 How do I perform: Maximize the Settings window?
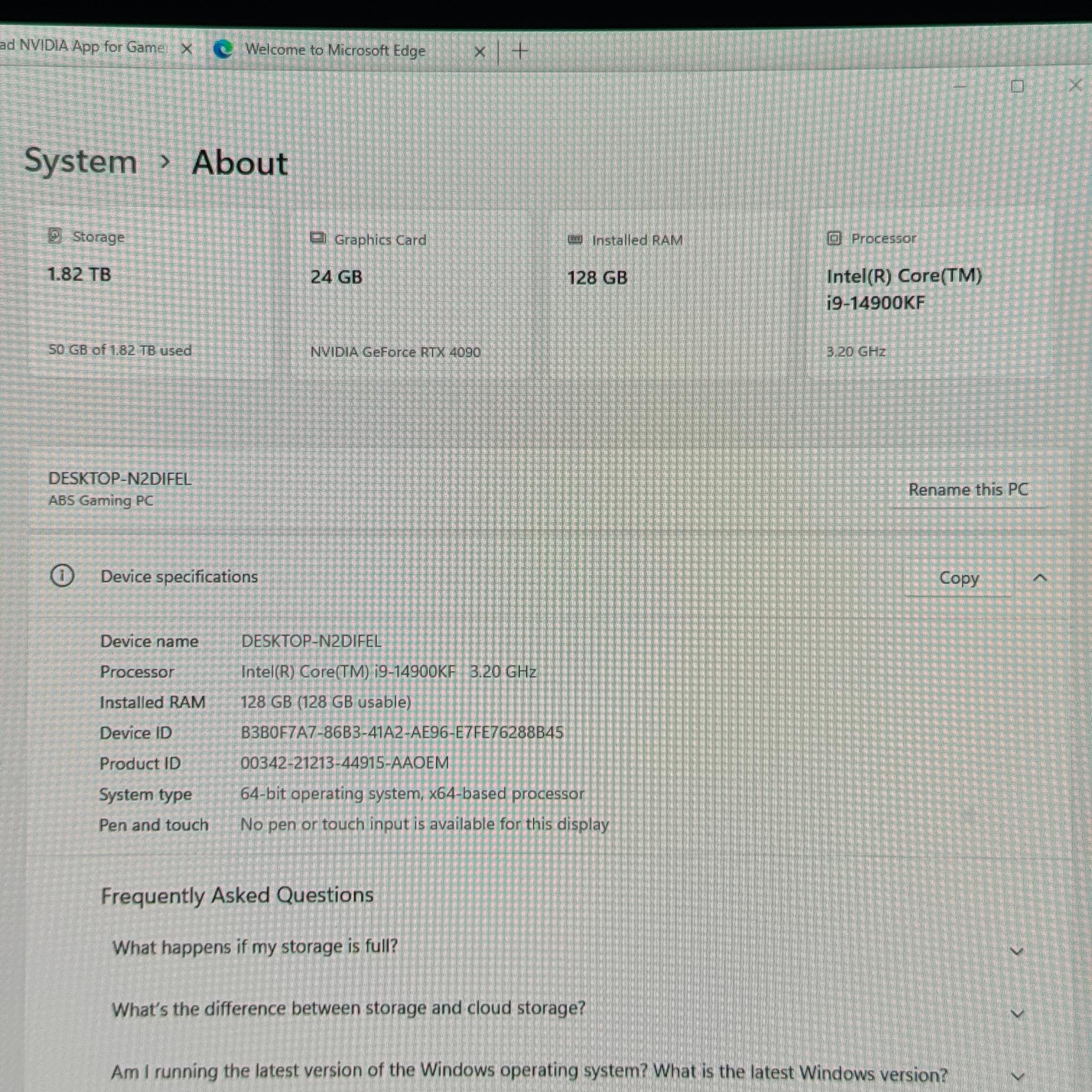coord(1017,86)
